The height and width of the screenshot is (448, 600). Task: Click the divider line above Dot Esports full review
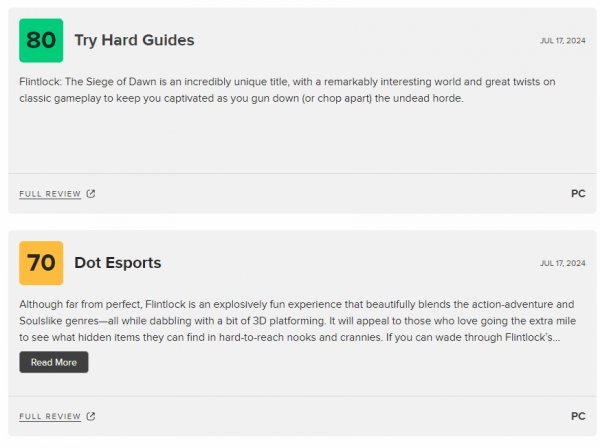[302, 396]
